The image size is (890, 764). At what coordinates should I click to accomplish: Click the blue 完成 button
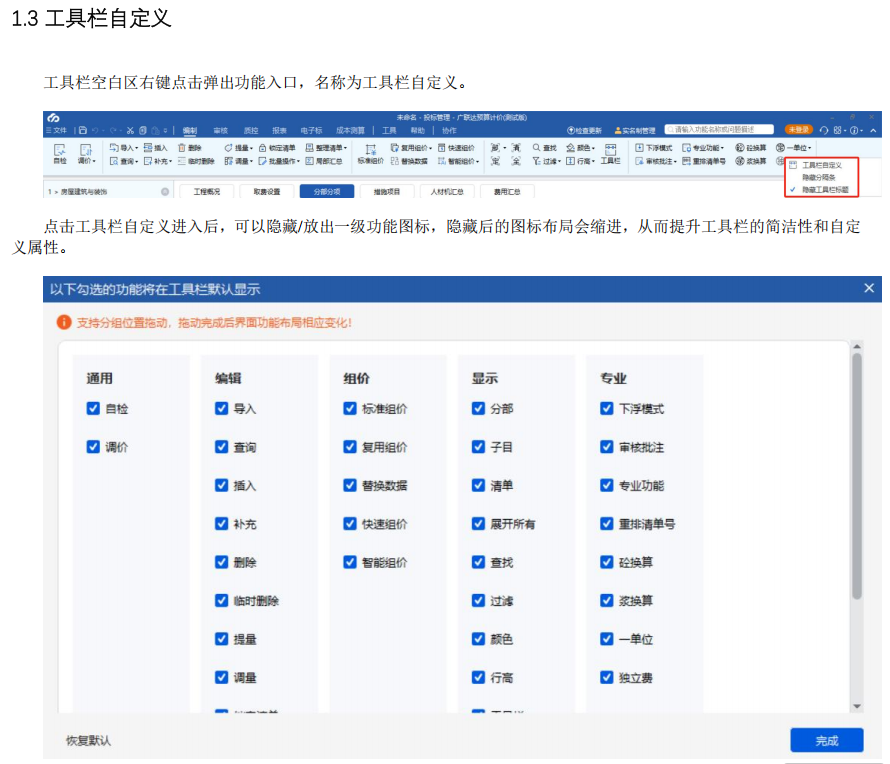826,740
